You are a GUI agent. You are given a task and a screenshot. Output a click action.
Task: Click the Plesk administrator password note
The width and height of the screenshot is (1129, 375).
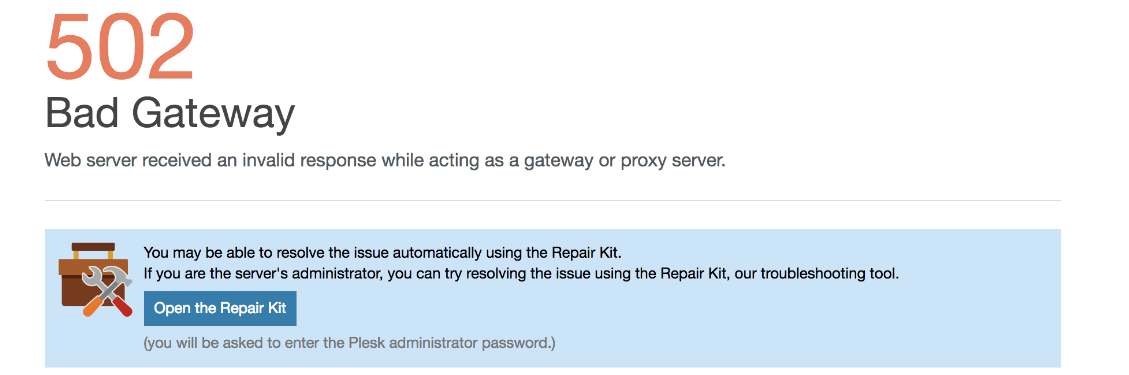(349, 343)
